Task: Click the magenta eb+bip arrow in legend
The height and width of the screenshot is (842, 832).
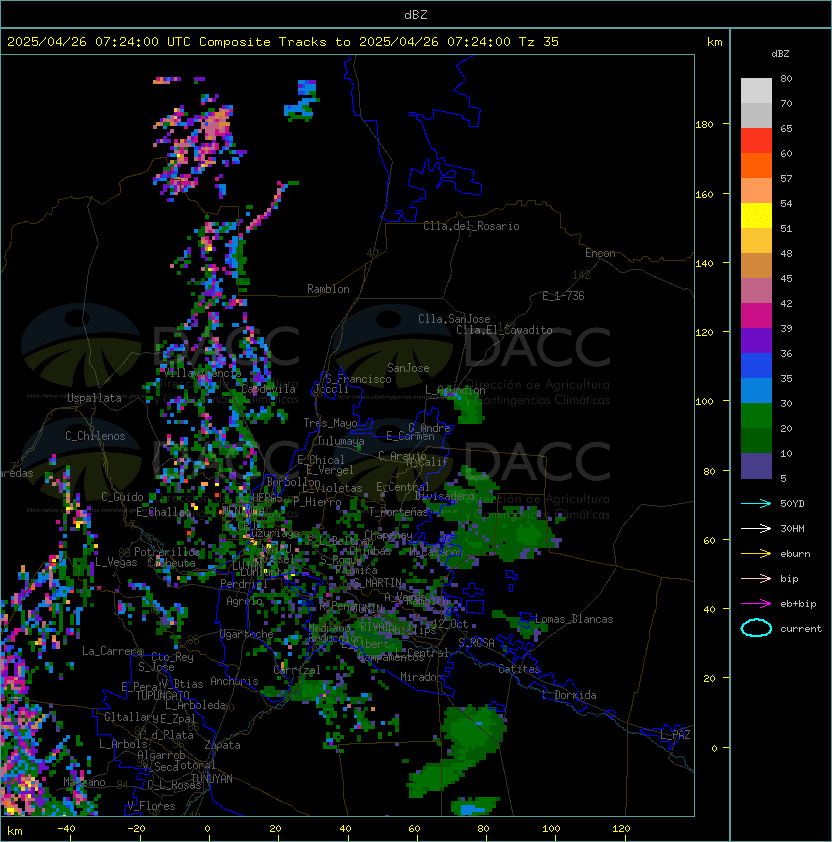Action: click(756, 604)
